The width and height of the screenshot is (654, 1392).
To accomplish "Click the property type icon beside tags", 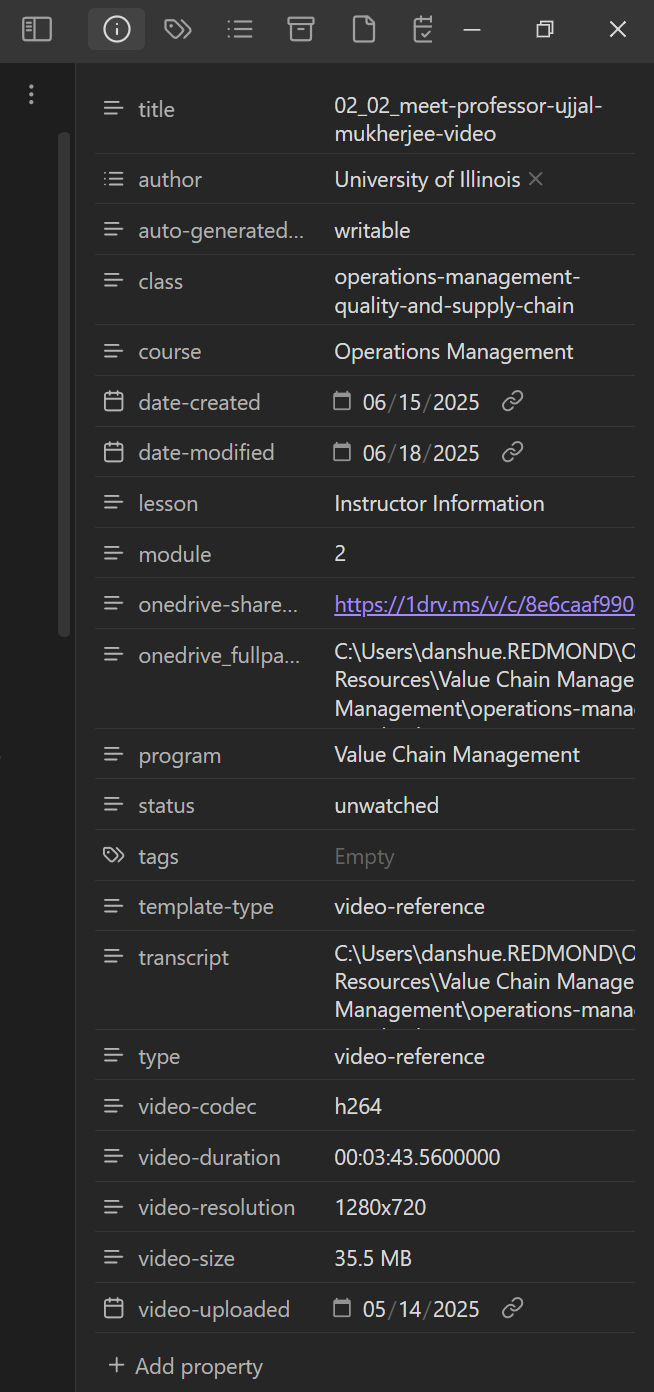I will click(x=114, y=856).
